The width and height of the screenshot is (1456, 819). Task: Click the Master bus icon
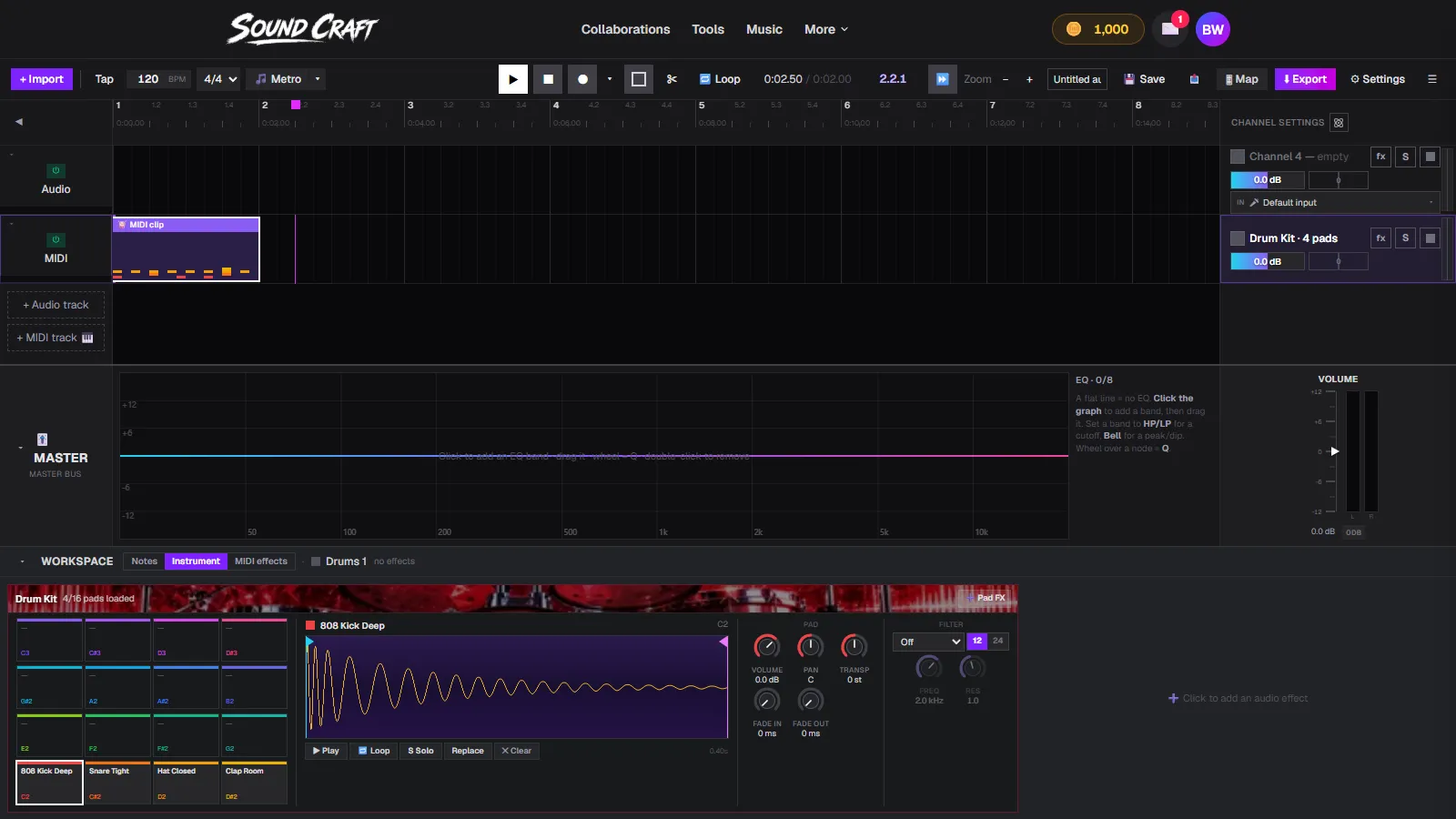coord(42,440)
